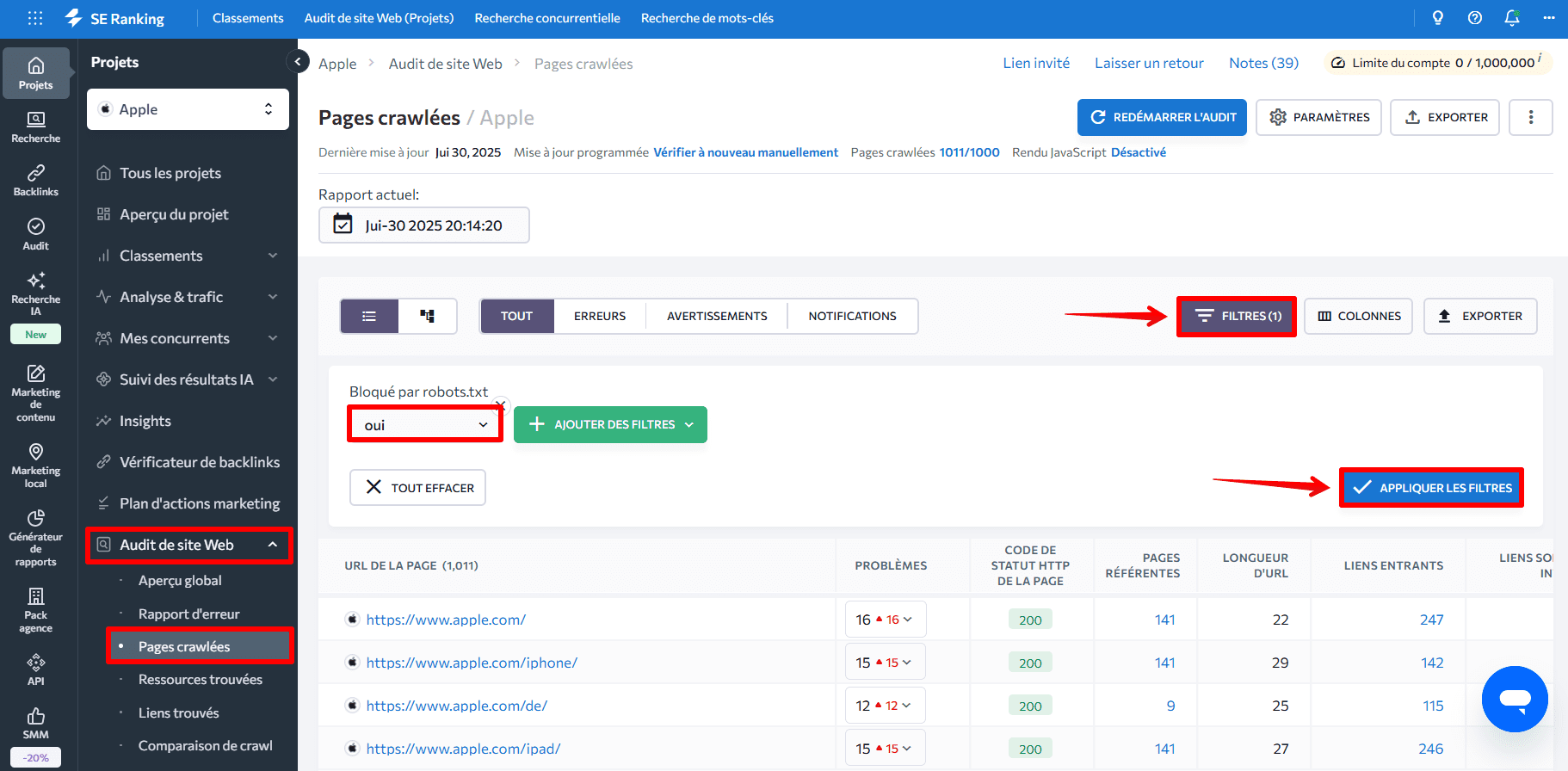Select the Notifications tab
The height and width of the screenshot is (771, 1568).
pyautogui.click(x=852, y=316)
